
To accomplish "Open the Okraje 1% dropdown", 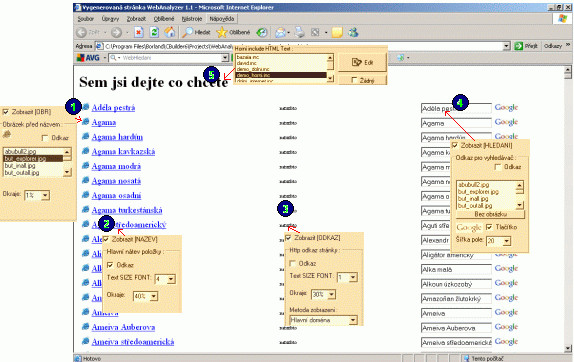I will (x=45, y=195).
